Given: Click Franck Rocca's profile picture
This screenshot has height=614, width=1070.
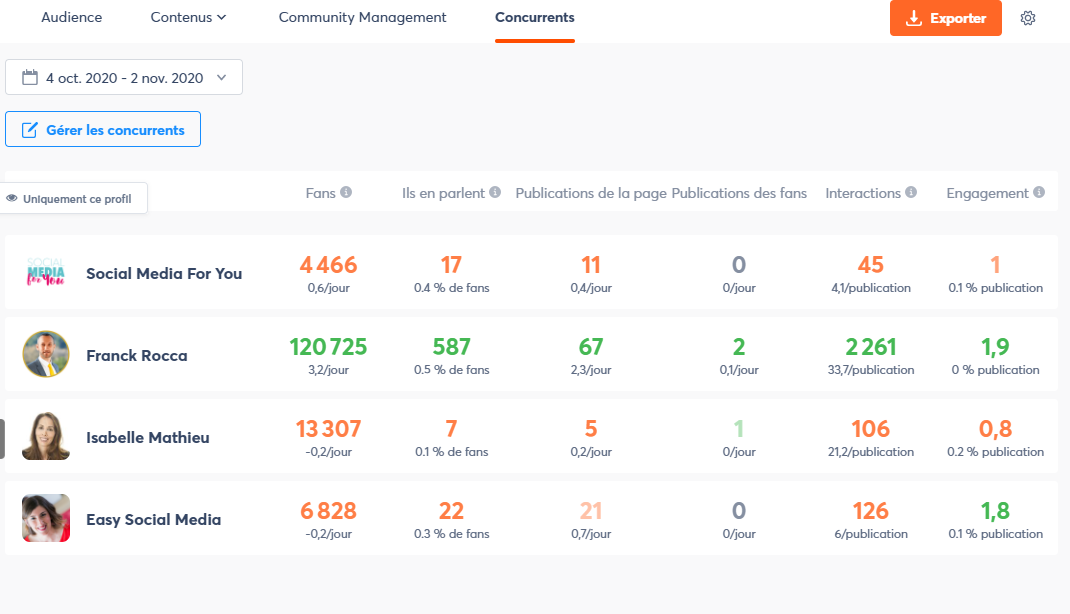Looking at the screenshot, I should (x=46, y=355).
